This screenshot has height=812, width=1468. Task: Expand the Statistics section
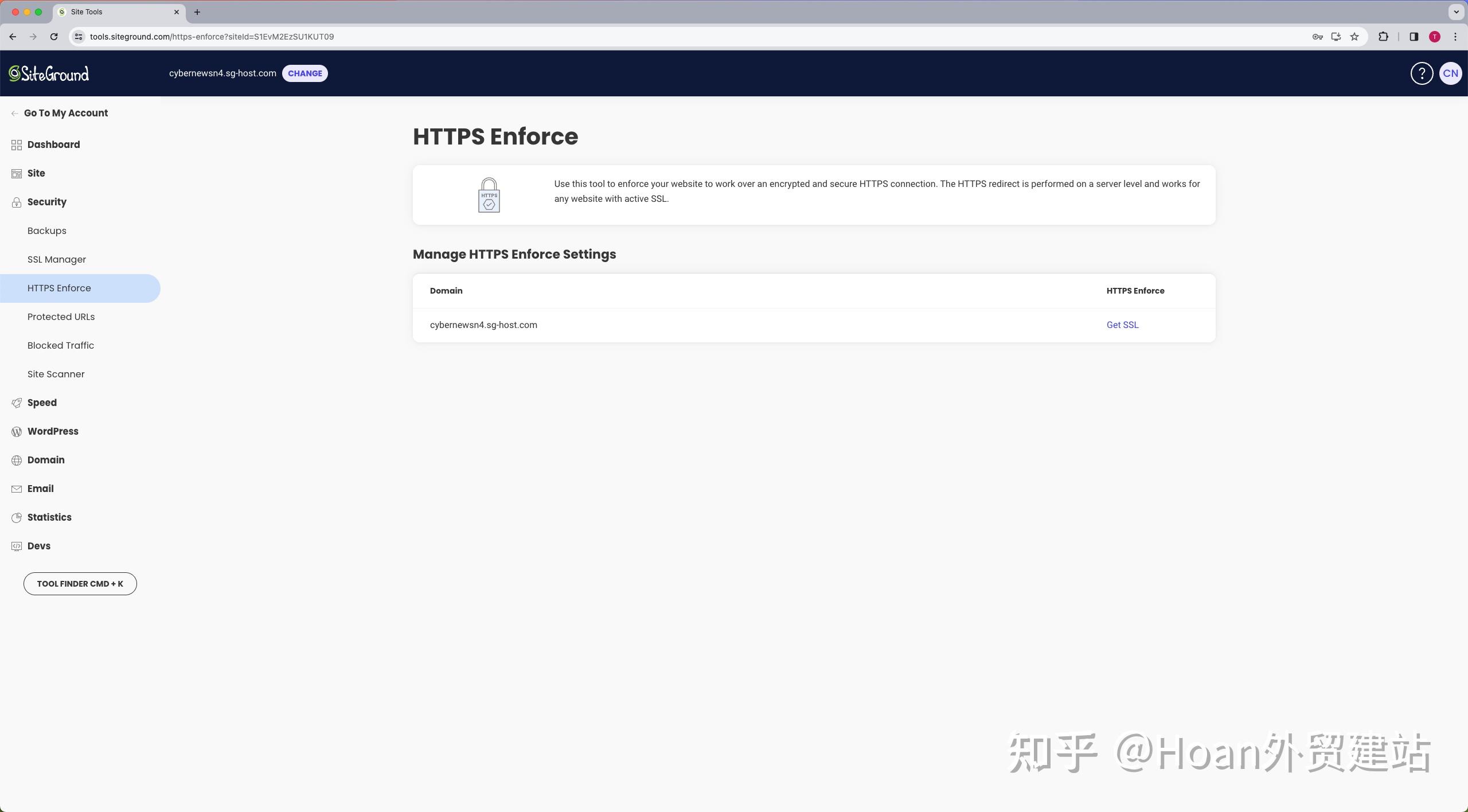[x=49, y=517]
